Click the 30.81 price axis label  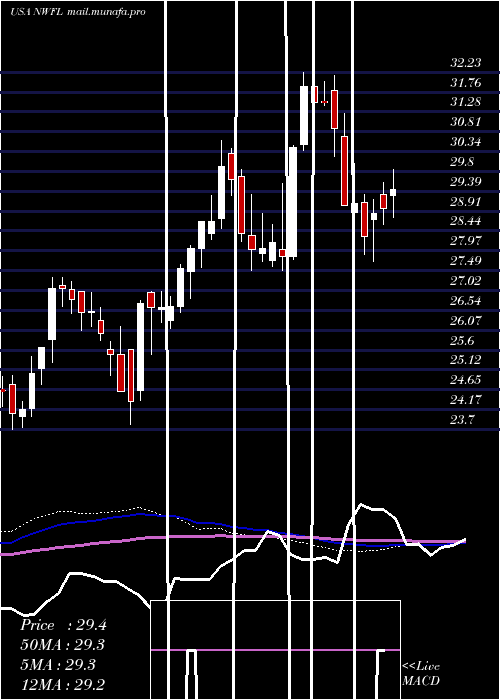click(466, 122)
